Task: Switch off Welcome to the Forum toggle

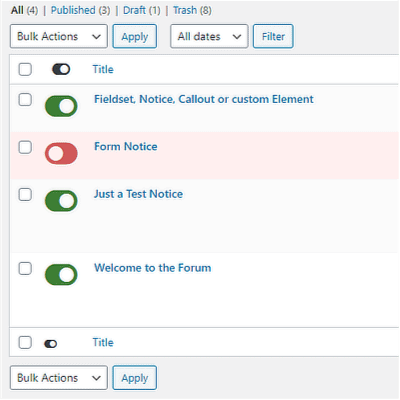Action: pyautogui.click(x=61, y=275)
